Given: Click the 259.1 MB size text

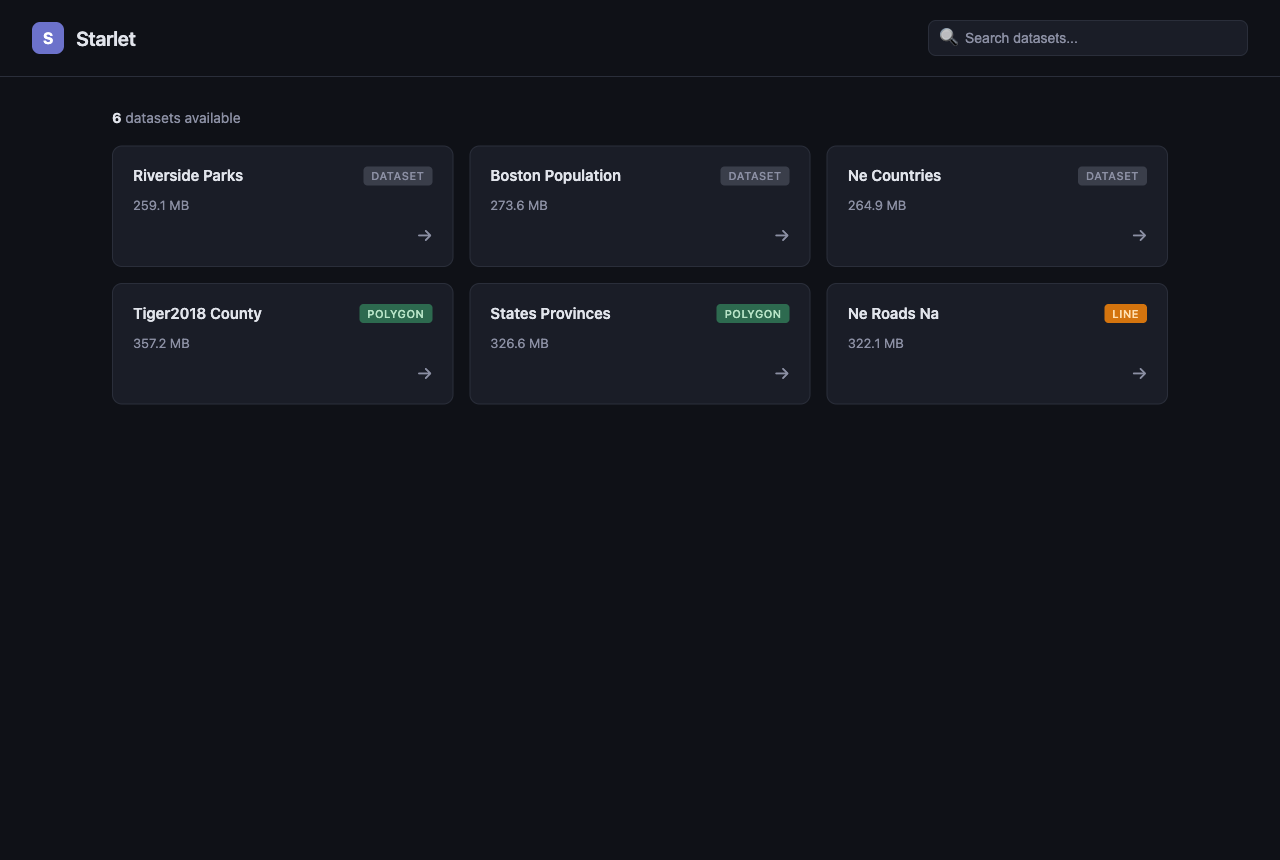Looking at the screenshot, I should tap(161, 205).
